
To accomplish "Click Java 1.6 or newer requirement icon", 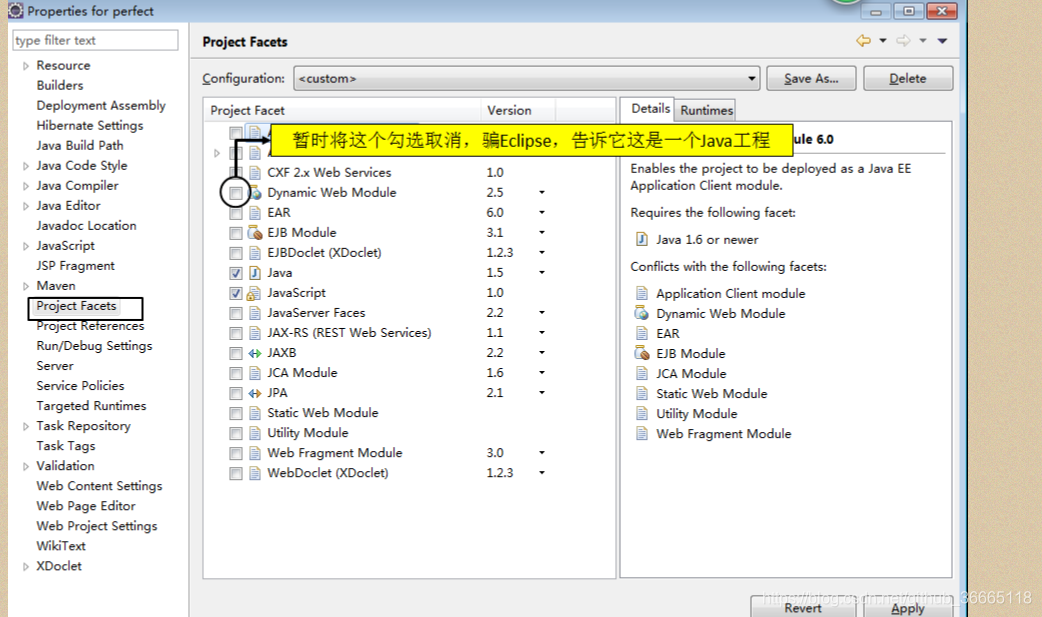I will (642, 239).
